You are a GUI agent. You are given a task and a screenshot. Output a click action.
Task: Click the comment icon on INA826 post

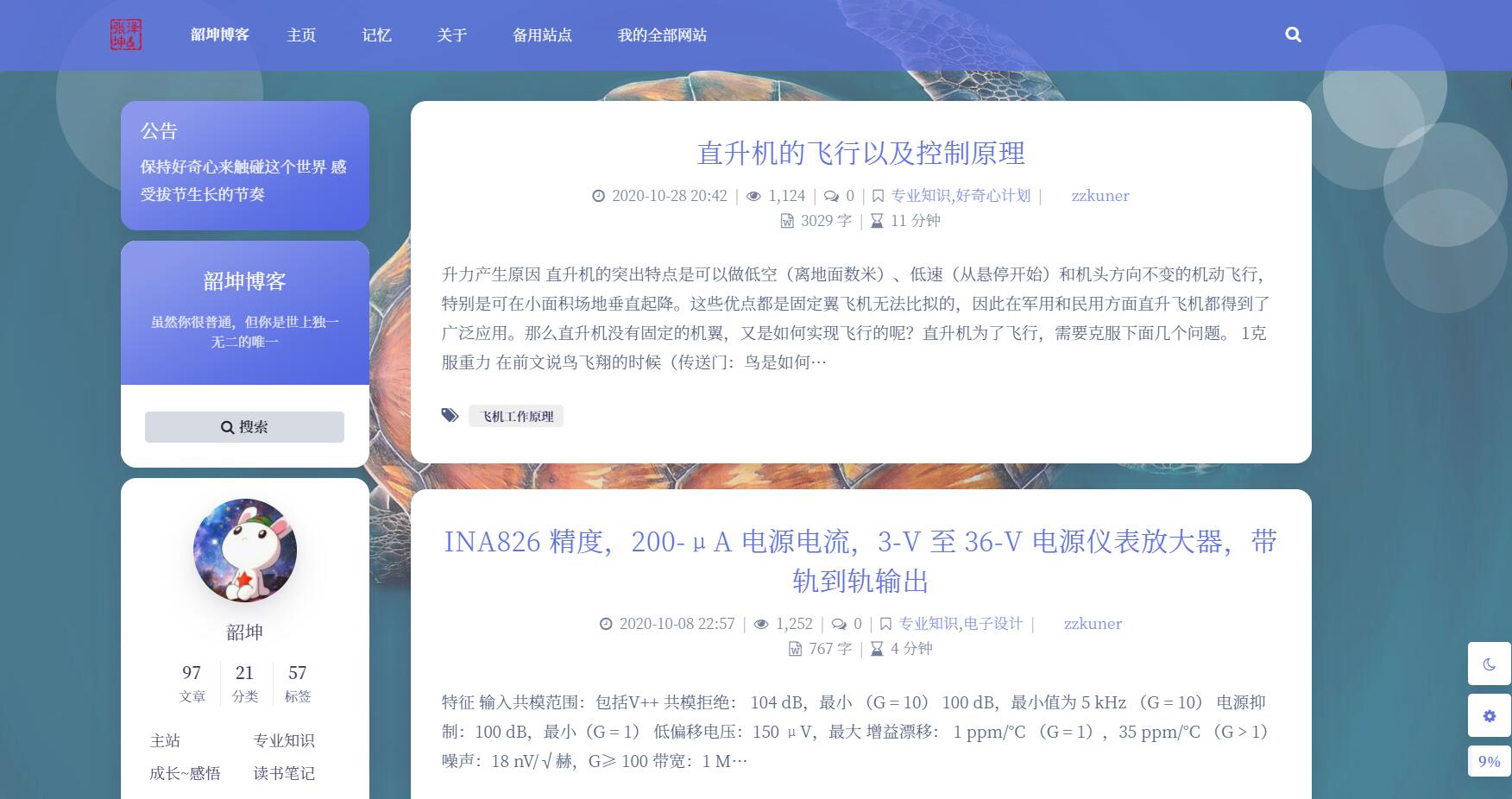tap(839, 624)
